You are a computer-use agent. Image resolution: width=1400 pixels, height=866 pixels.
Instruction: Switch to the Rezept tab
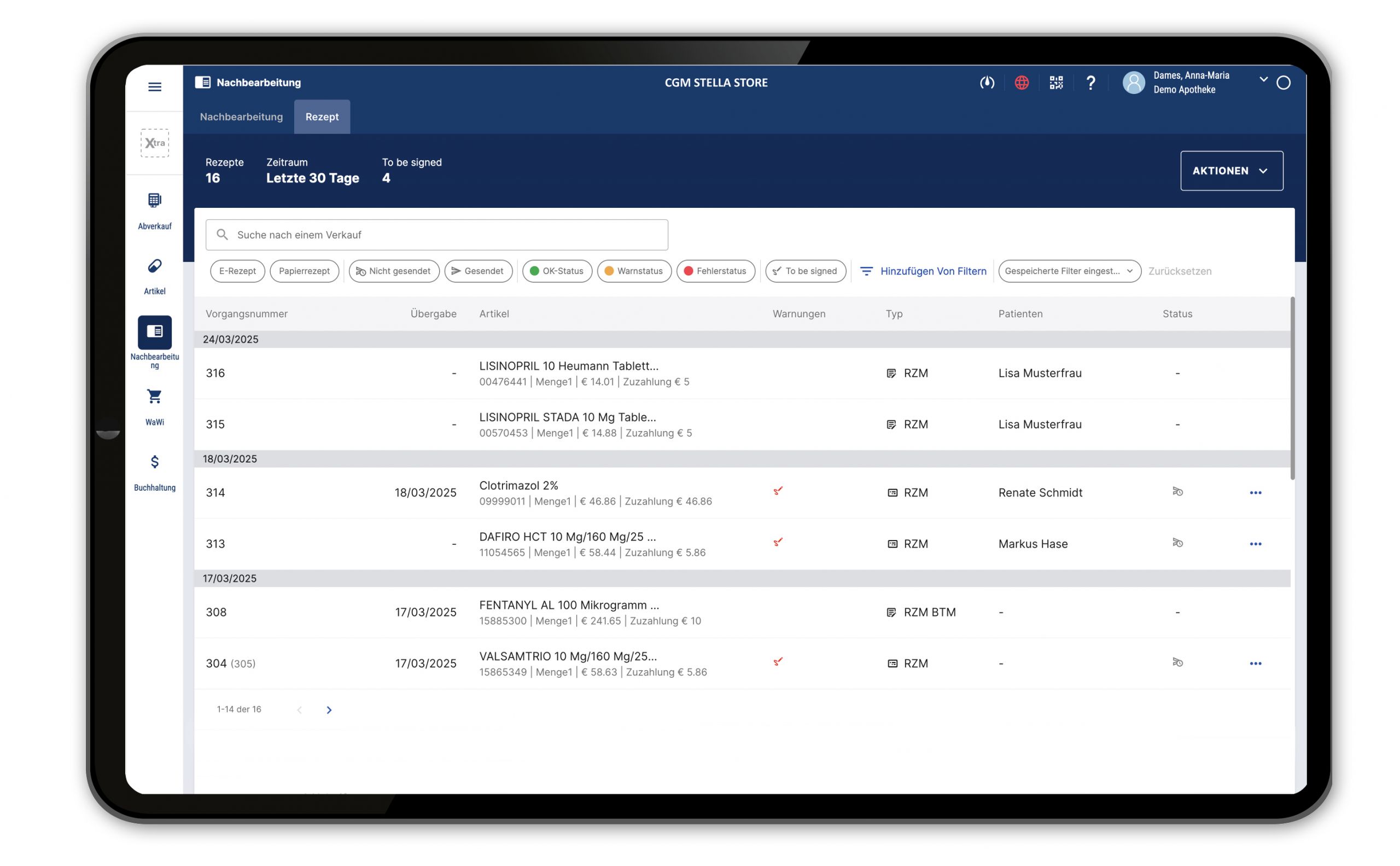point(322,117)
